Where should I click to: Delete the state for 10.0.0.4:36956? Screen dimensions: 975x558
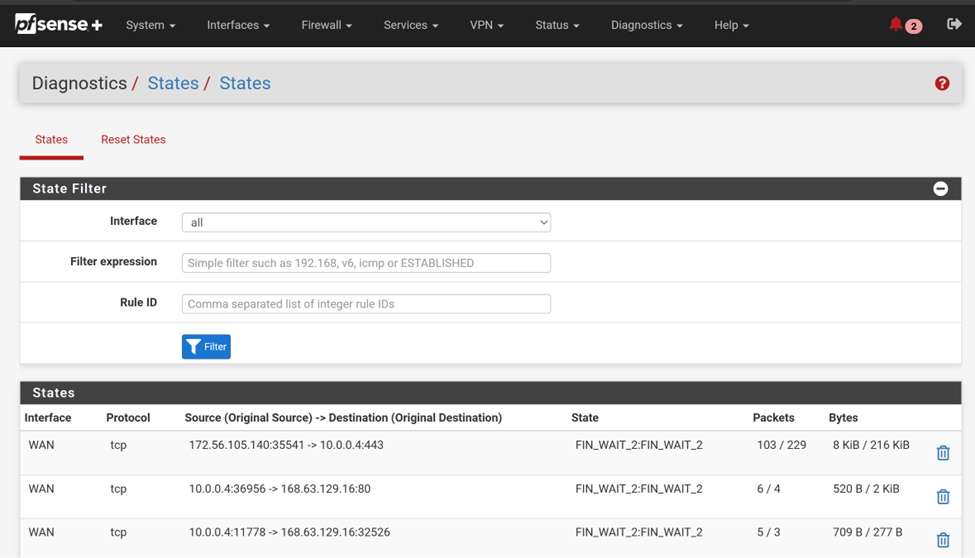[x=943, y=496]
